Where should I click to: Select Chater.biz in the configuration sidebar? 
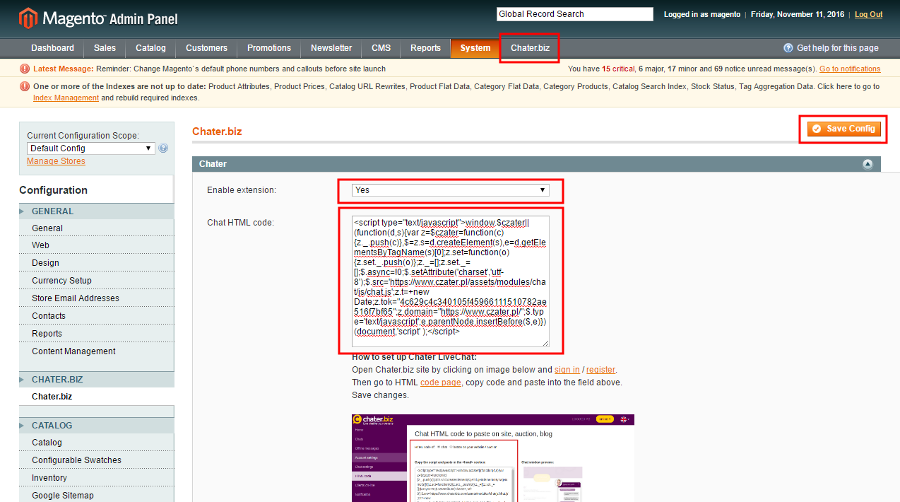pyautogui.click(x=52, y=396)
